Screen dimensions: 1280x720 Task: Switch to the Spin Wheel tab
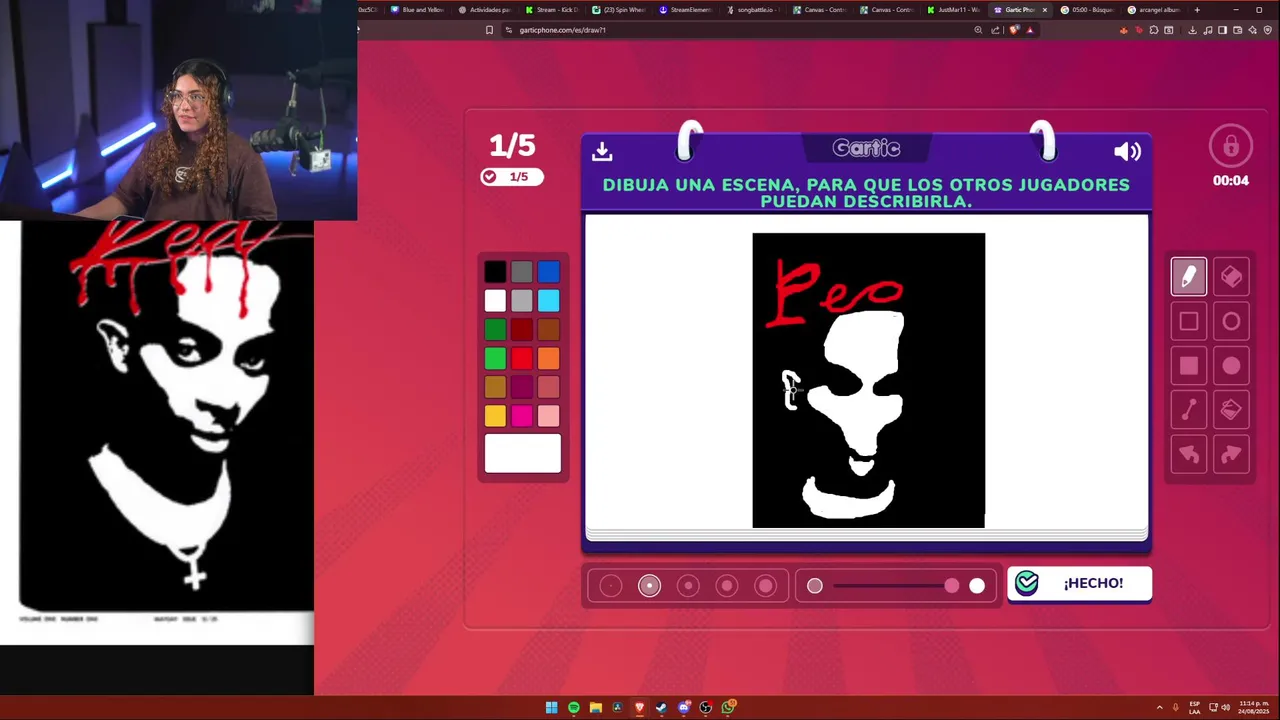coord(618,10)
